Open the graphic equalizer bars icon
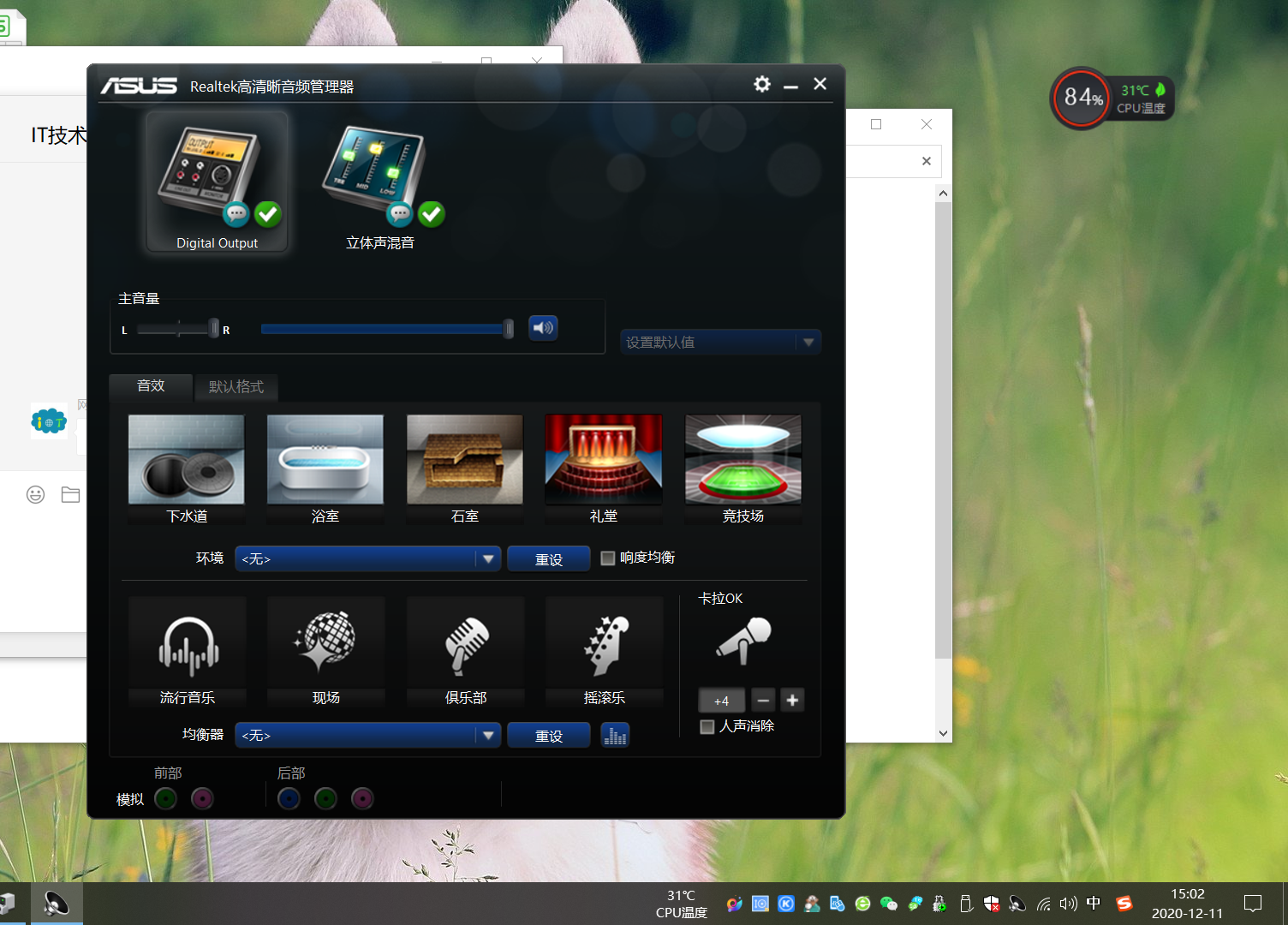 click(615, 736)
